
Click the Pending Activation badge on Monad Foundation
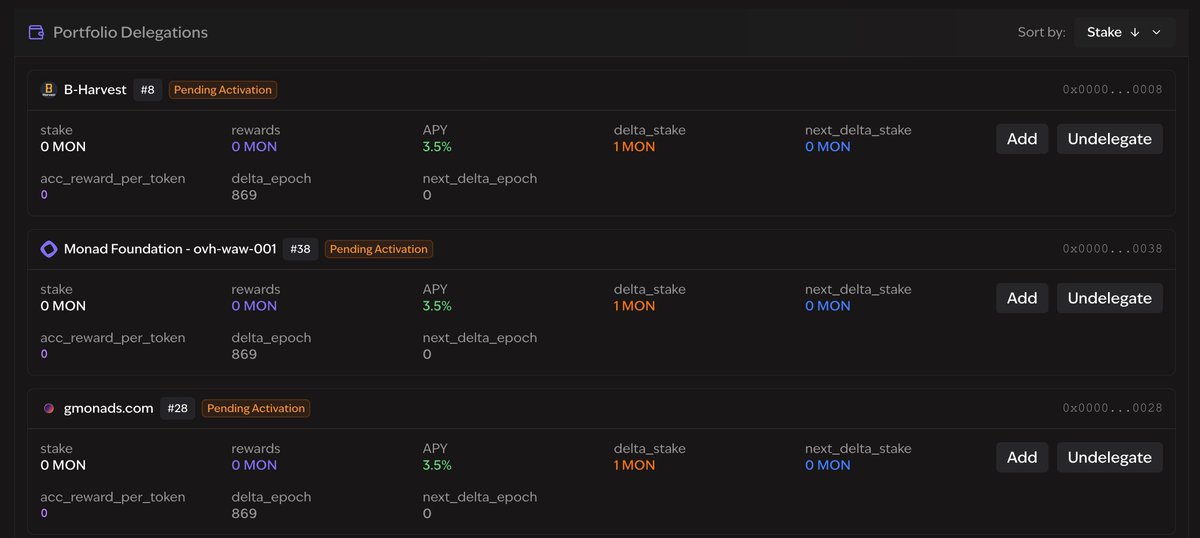pyautogui.click(x=379, y=249)
